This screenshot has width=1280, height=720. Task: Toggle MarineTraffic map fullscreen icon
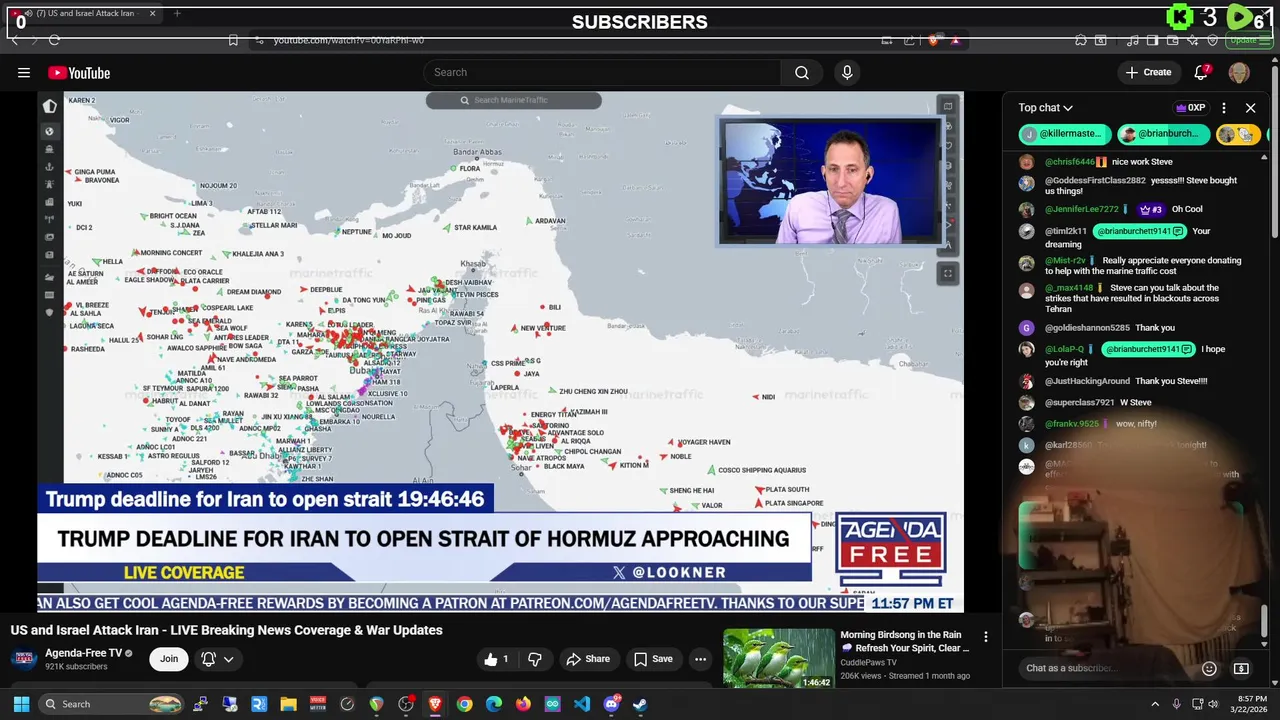click(948, 273)
